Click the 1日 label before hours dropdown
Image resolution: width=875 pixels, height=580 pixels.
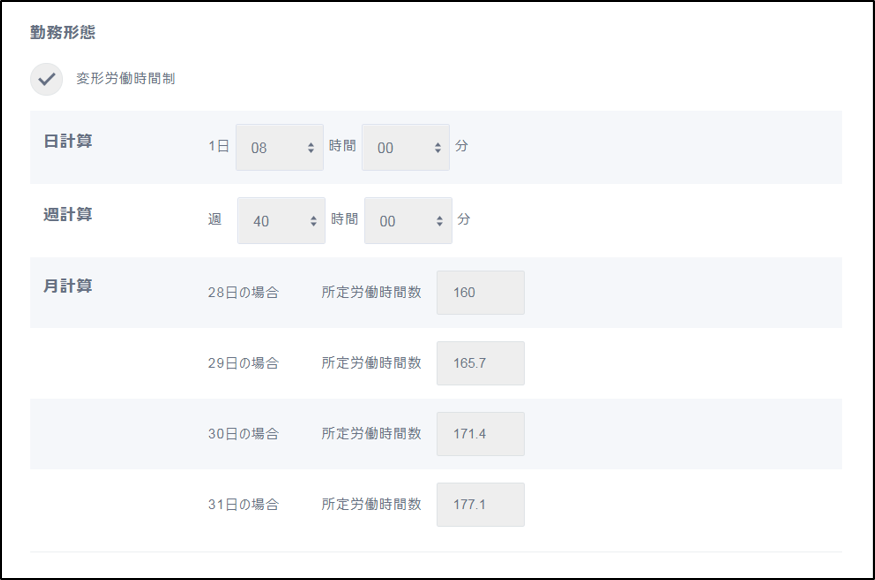pyautogui.click(x=219, y=147)
